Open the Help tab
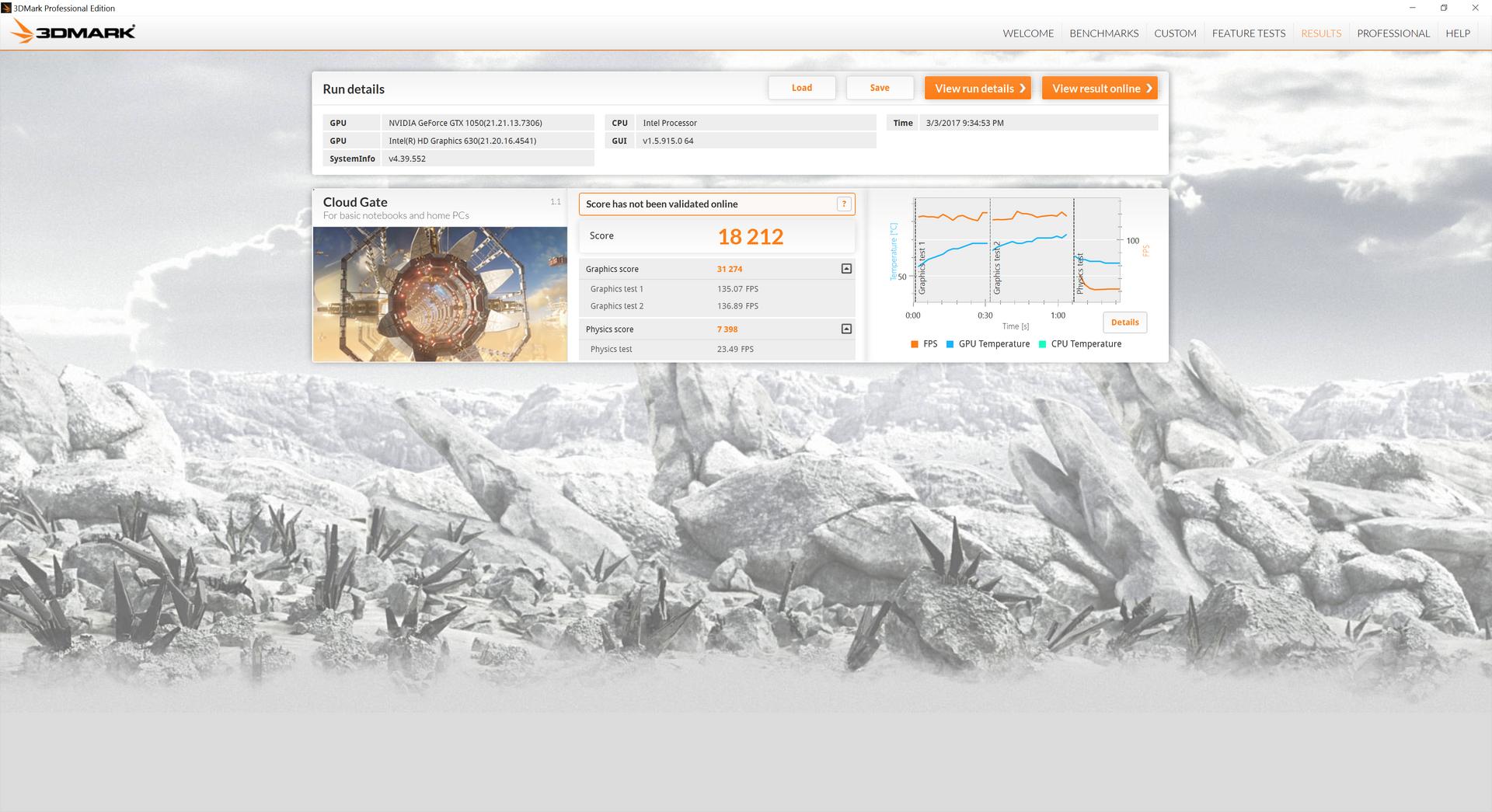The image size is (1492, 812). 1457,33
